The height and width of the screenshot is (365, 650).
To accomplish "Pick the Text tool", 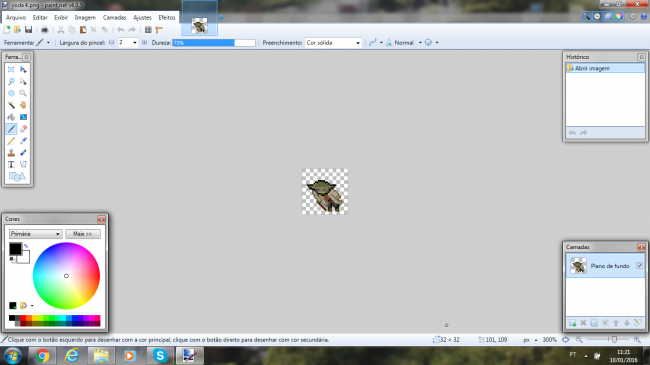I will 11,165.
